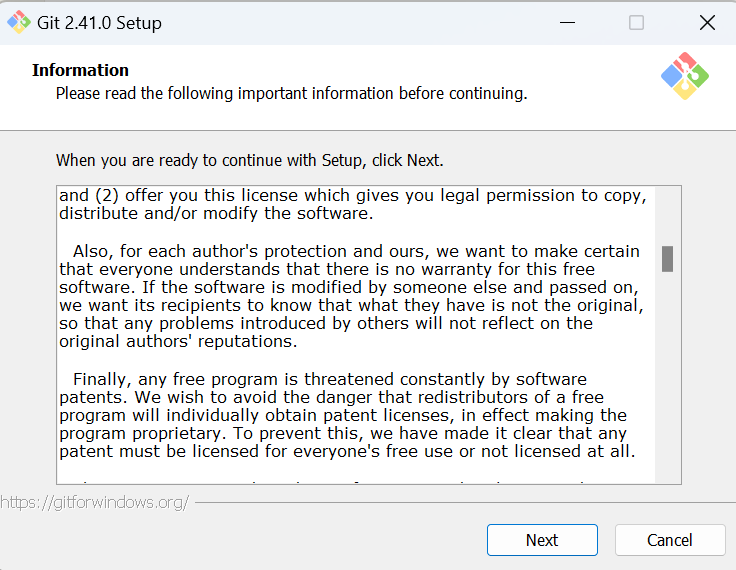Click the paragraph starting "Finally, any free program"
Screen dimensions: 736x570
(343, 415)
